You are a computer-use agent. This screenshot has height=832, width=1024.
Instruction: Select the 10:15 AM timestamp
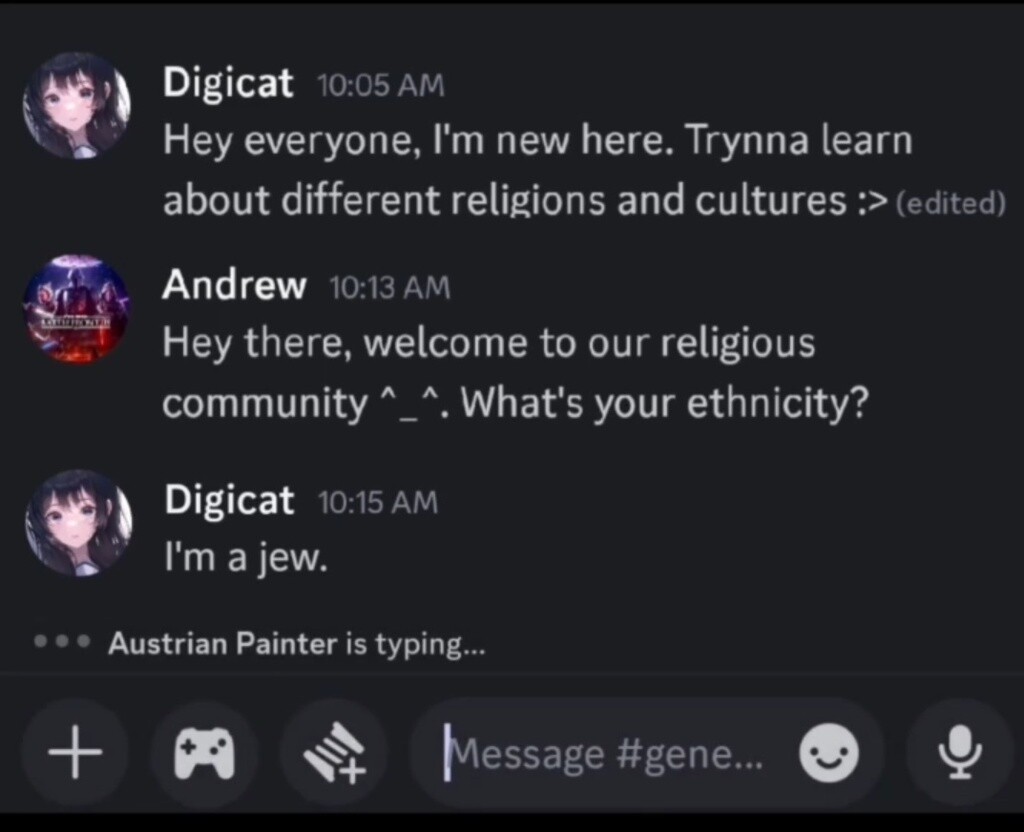pos(378,503)
